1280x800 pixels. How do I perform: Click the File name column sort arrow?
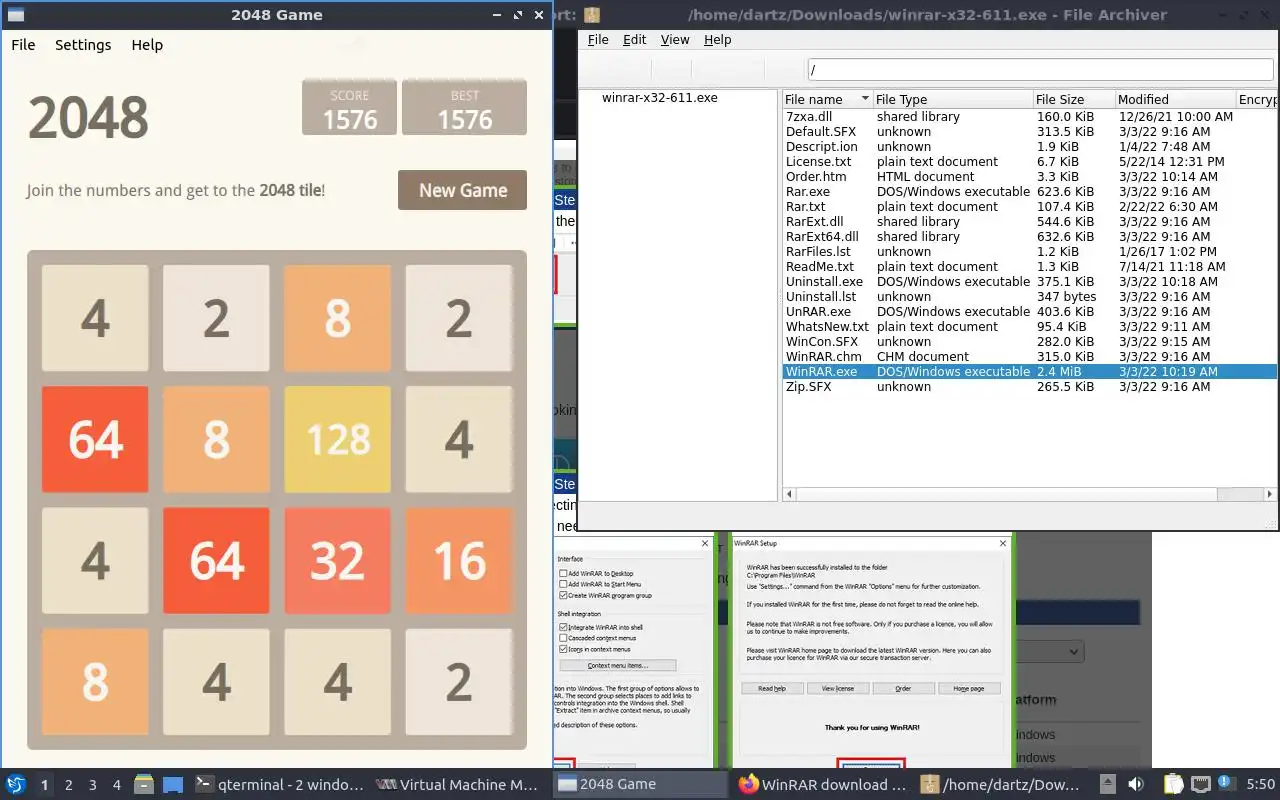click(x=865, y=99)
